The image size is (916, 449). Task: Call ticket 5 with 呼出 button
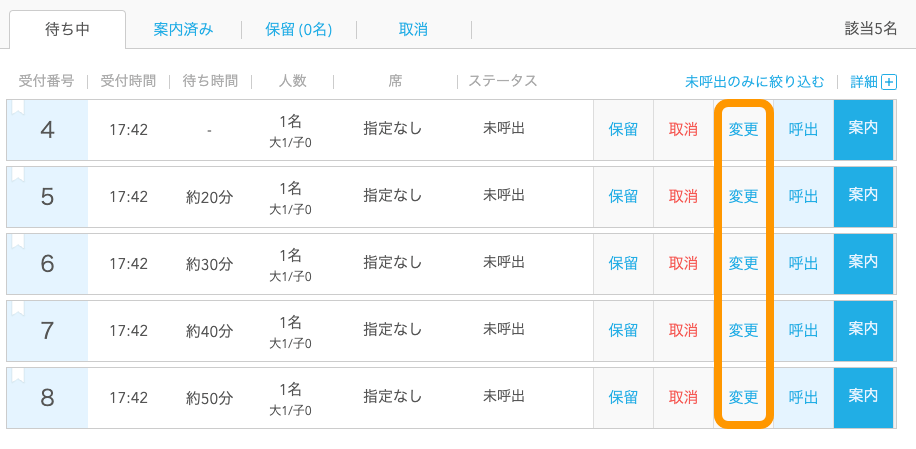(x=803, y=197)
